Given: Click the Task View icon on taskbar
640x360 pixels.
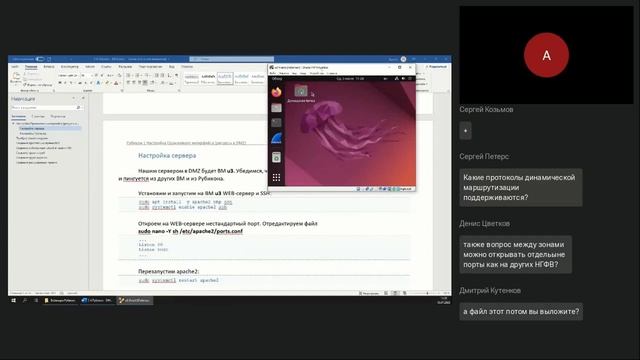Looking at the screenshot, I should (36, 300).
